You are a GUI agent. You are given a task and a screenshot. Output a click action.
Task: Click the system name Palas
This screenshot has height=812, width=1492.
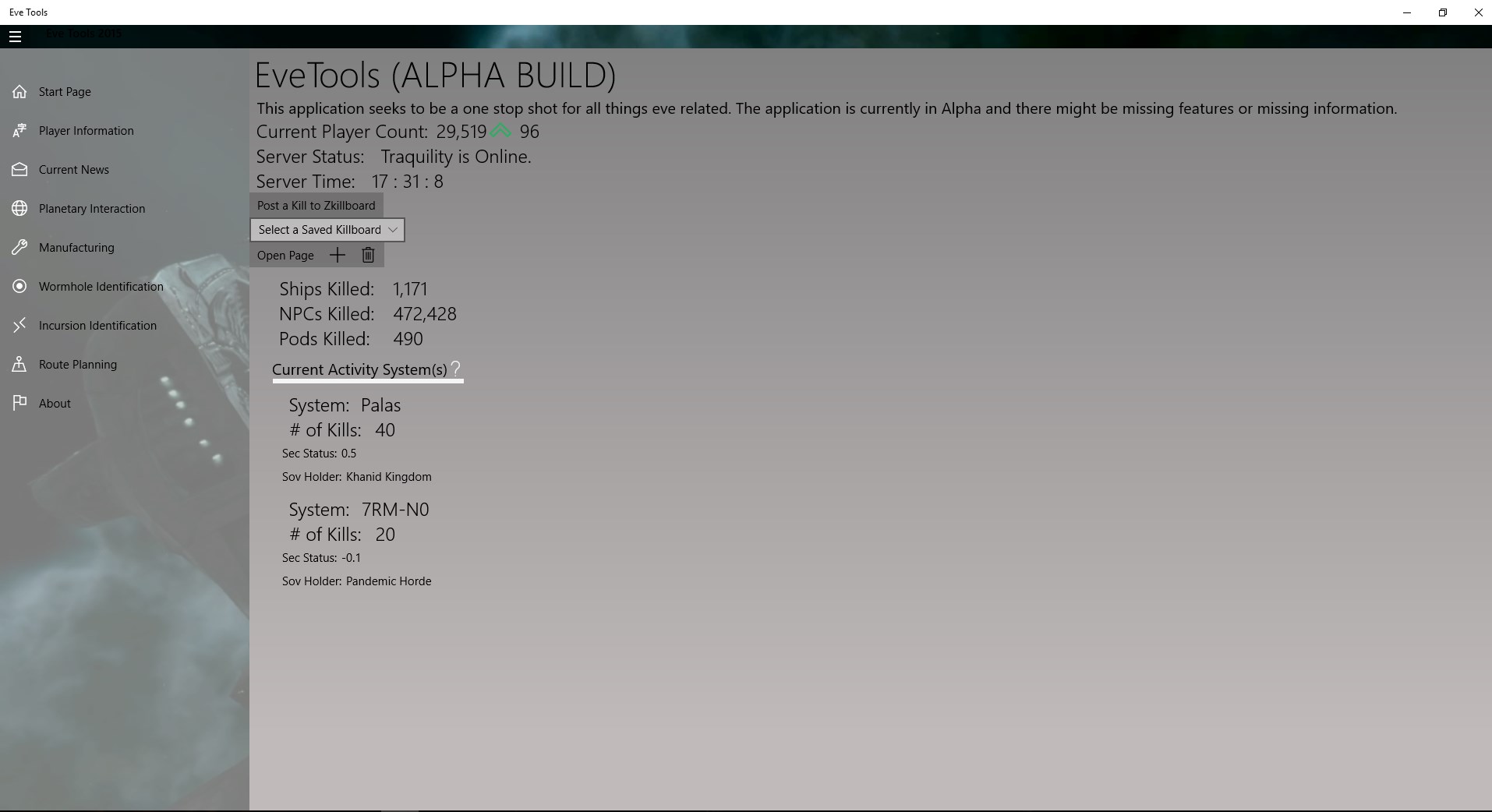coord(380,405)
